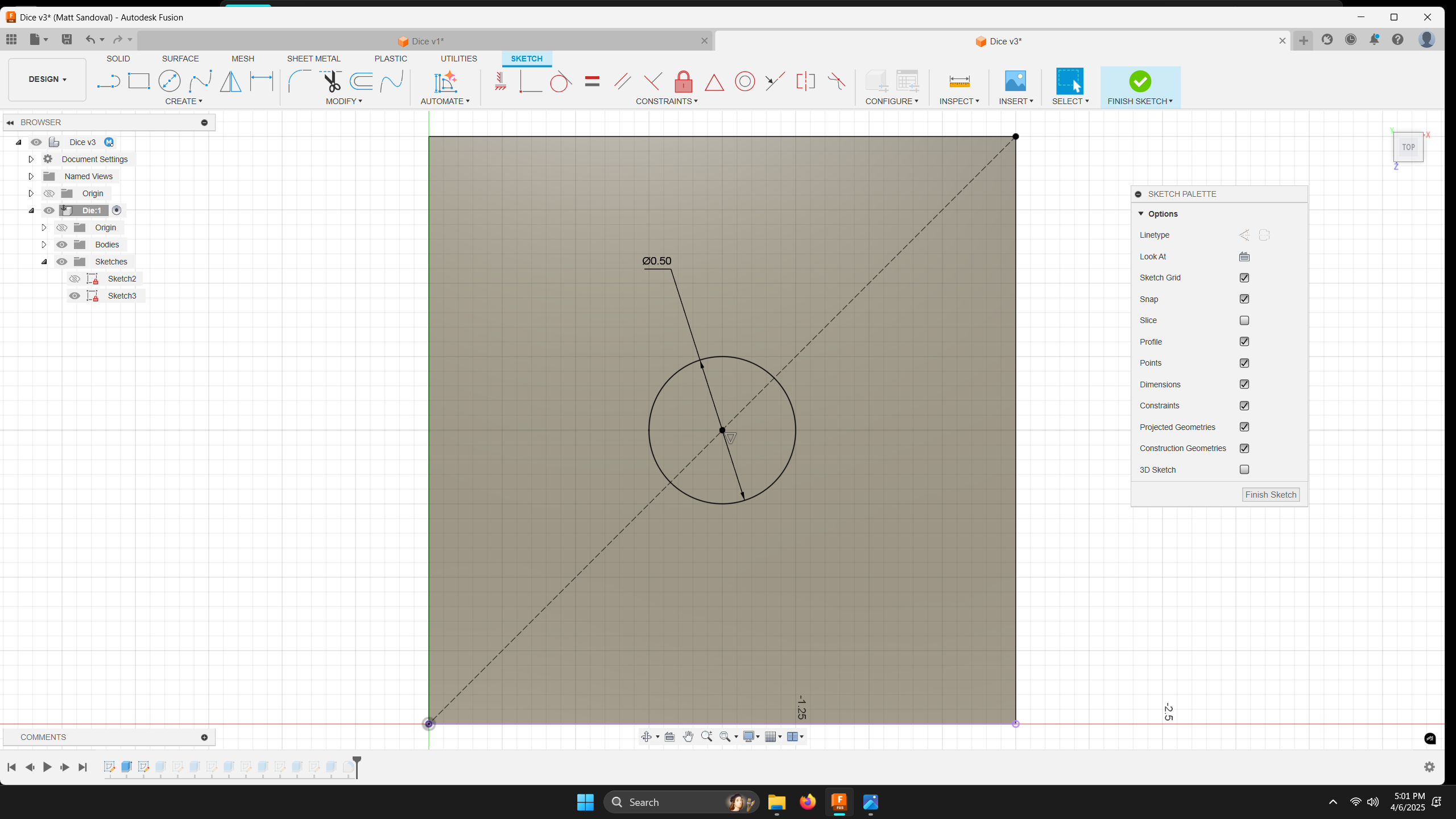Click the Look At icon in Sketch Palette
Image resolution: width=1456 pixels, height=819 pixels.
(x=1244, y=257)
